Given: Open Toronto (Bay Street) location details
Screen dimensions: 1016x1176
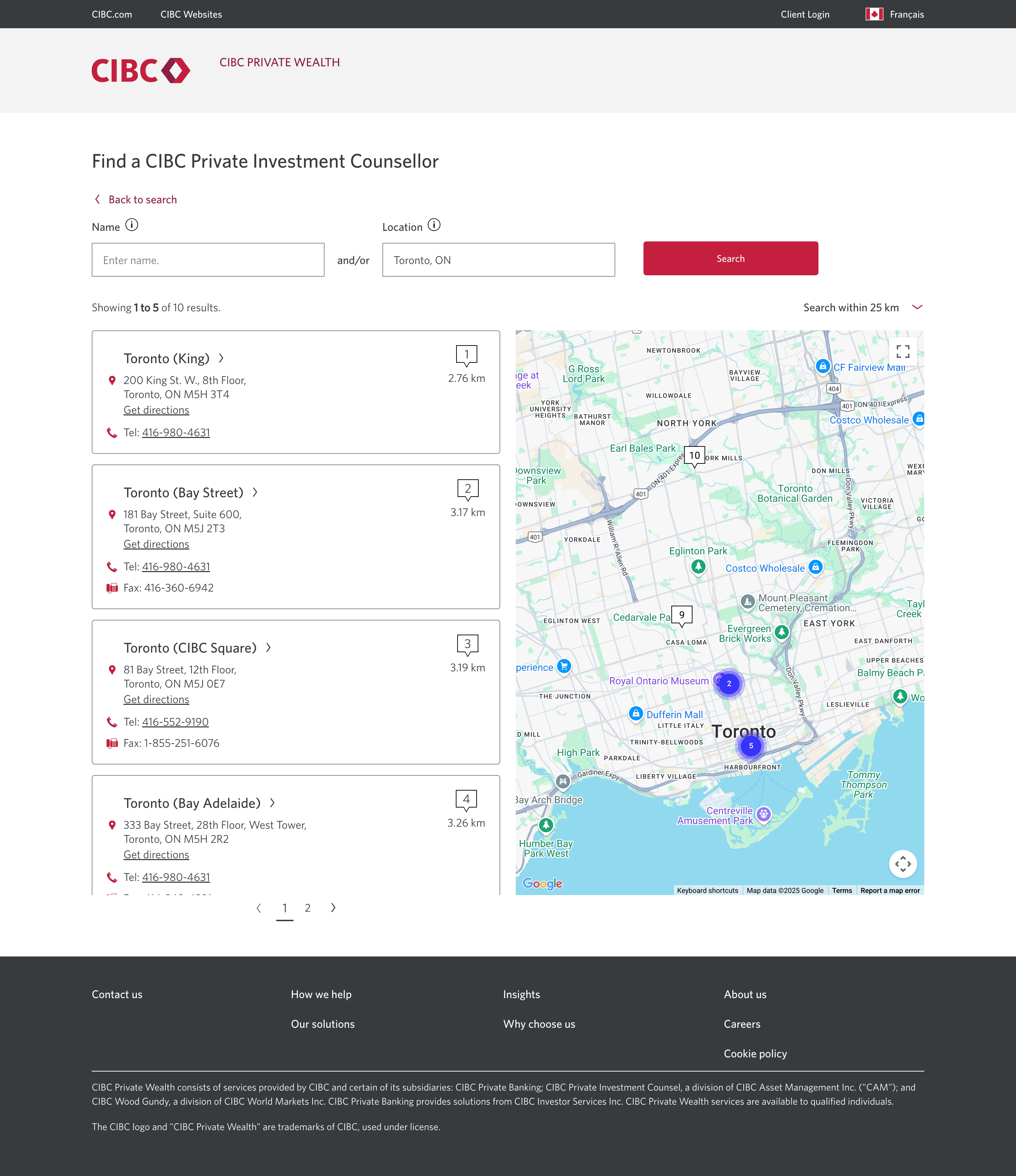Looking at the screenshot, I should tap(190, 493).
